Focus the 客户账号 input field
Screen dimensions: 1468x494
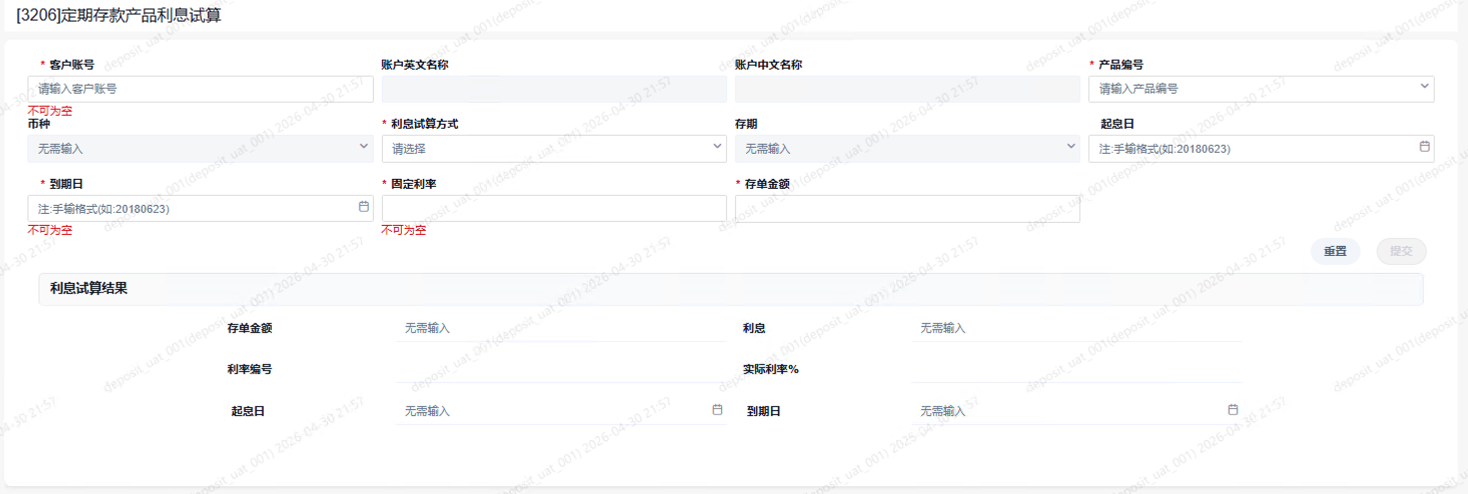tap(200, 89)
